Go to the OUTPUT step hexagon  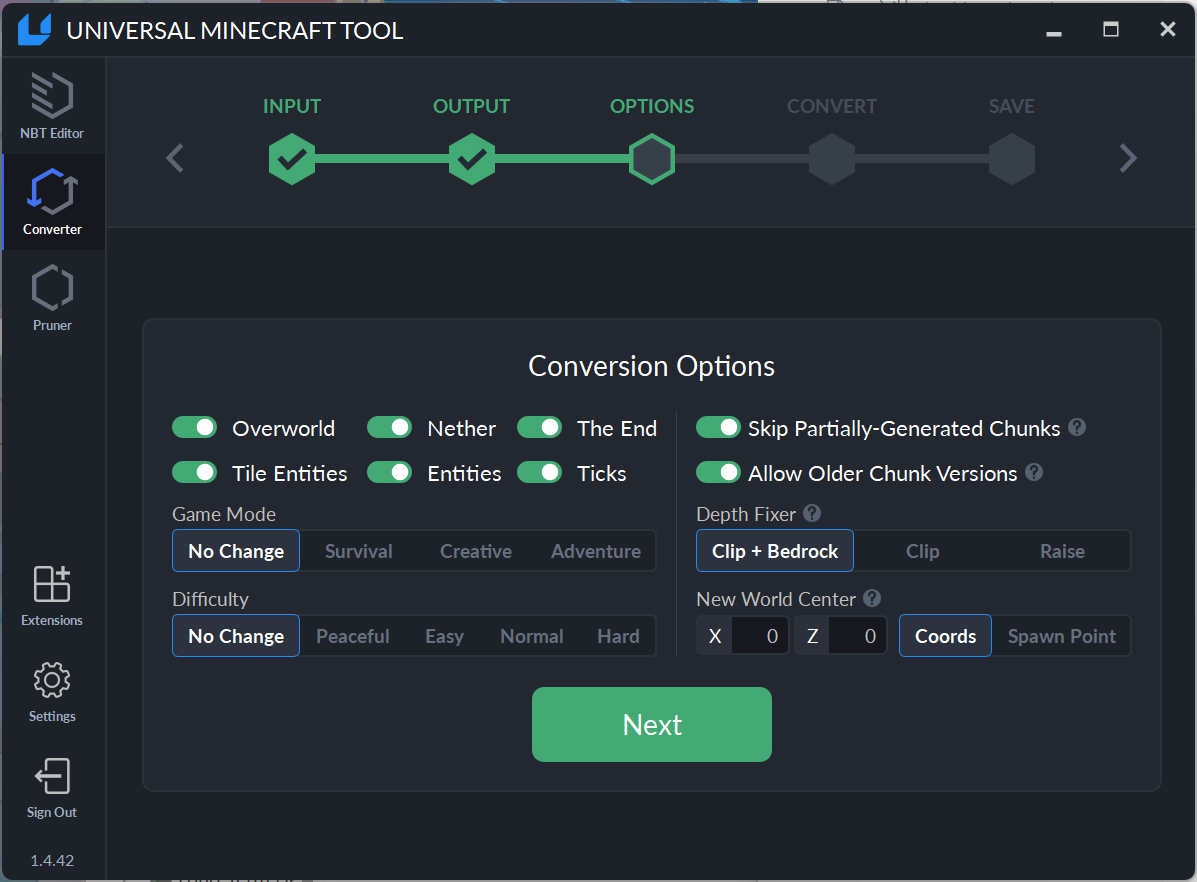[x=472, y=159]
